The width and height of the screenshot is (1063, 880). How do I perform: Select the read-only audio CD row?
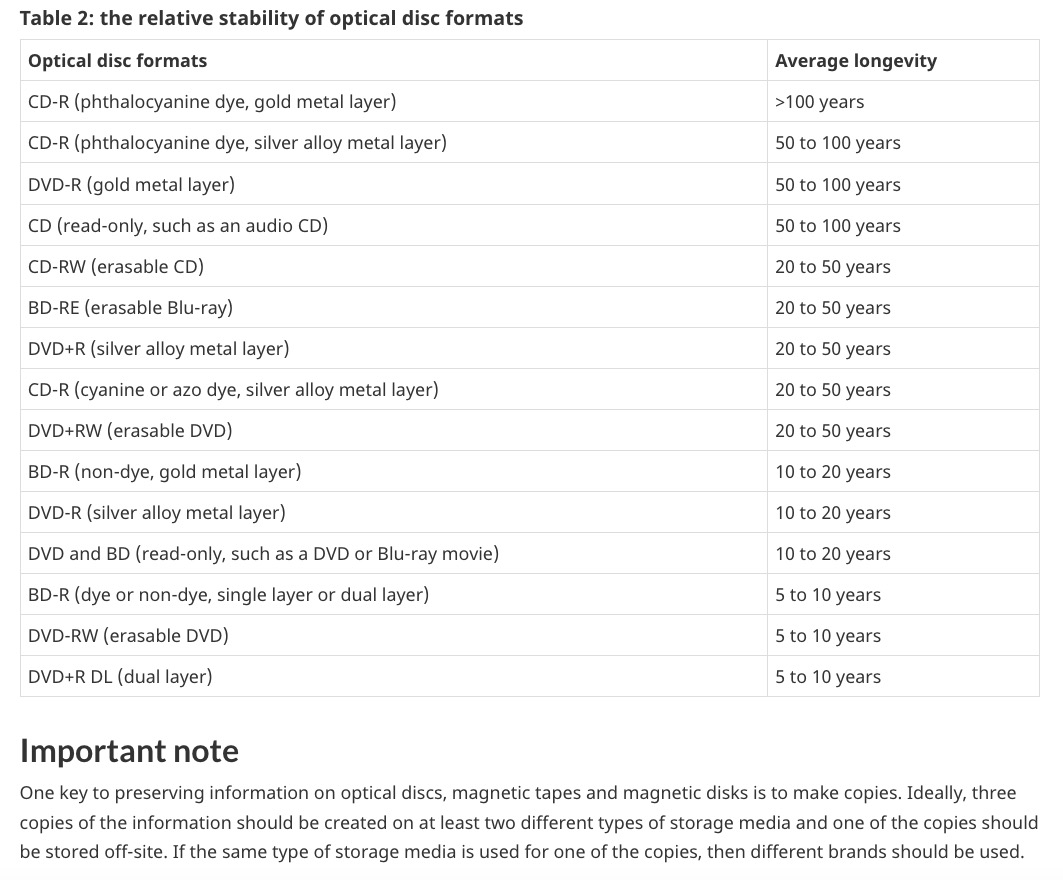point(529,226)
